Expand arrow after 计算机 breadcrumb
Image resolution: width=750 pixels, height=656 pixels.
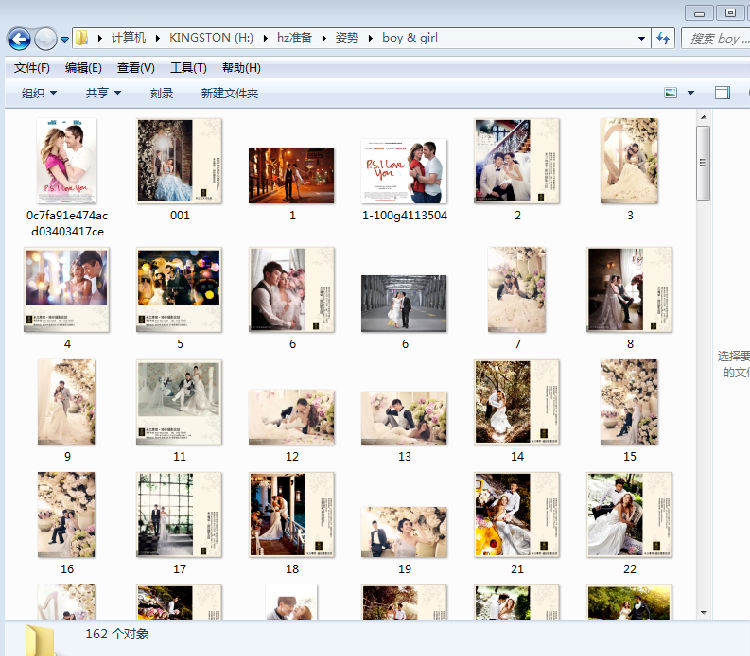coord(157,38)
